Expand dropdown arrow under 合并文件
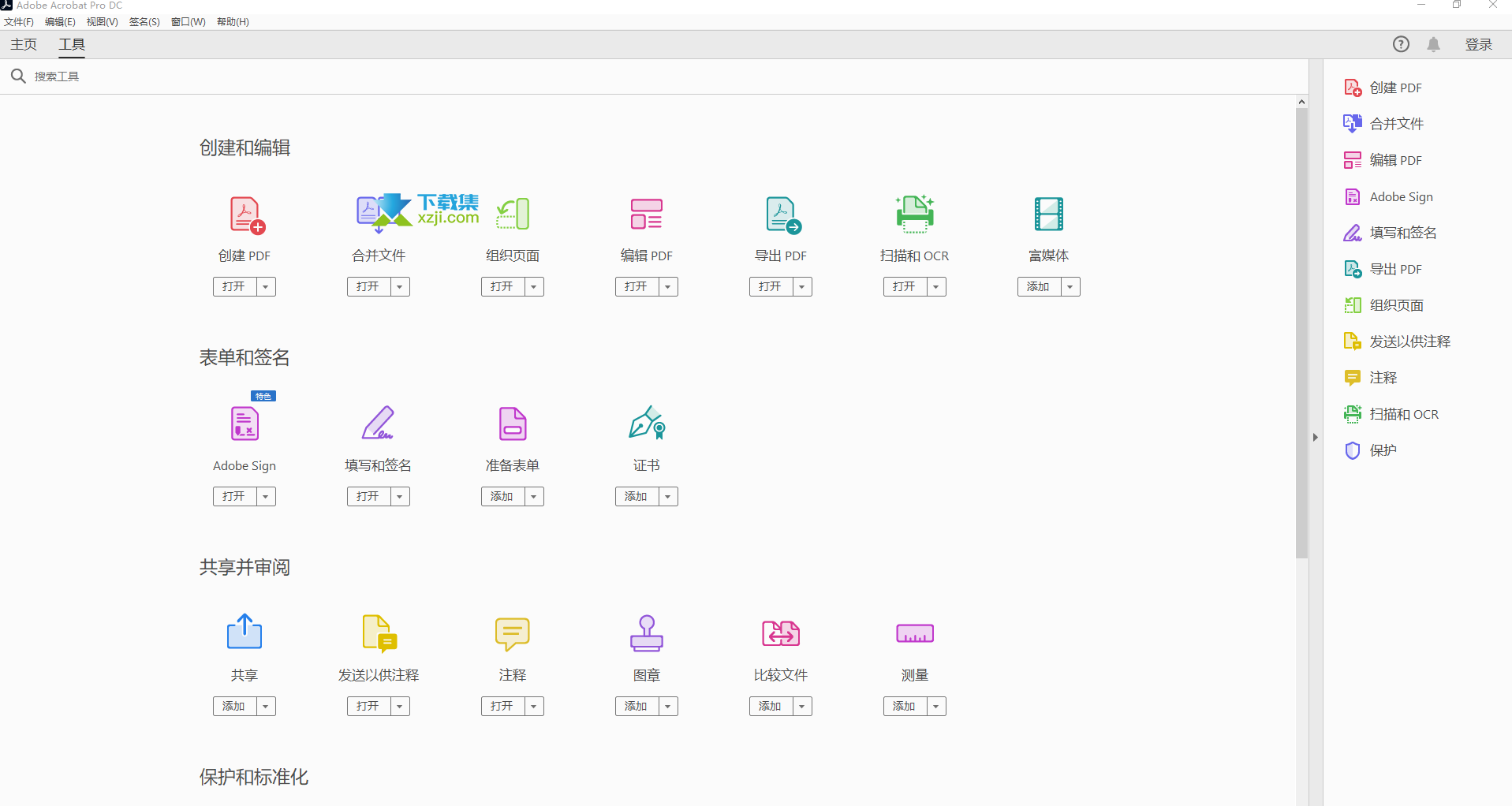The image size is (1512, 806). pyautogui.click(x=400, y=286)
